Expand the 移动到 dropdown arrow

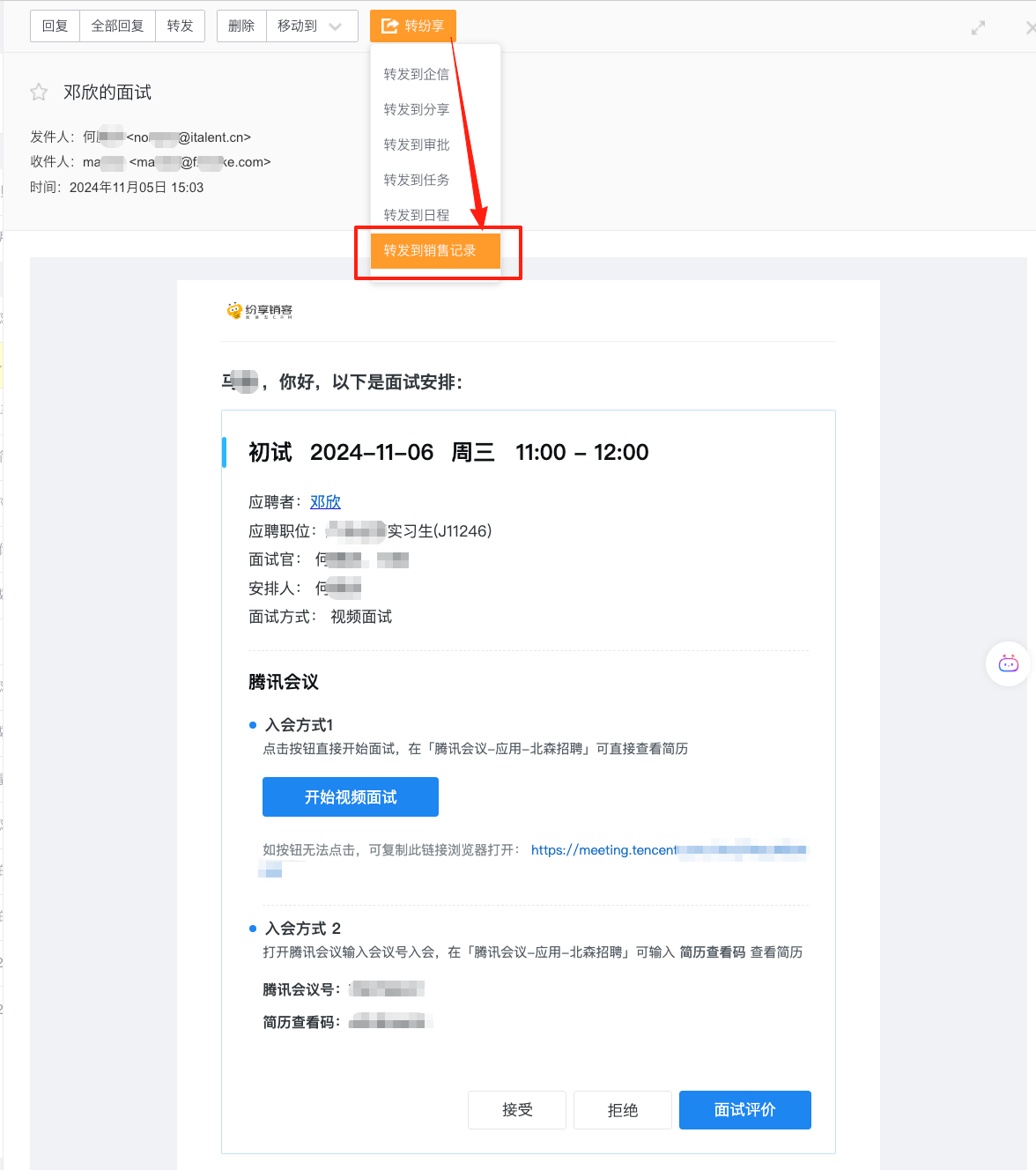coord(335,26)
